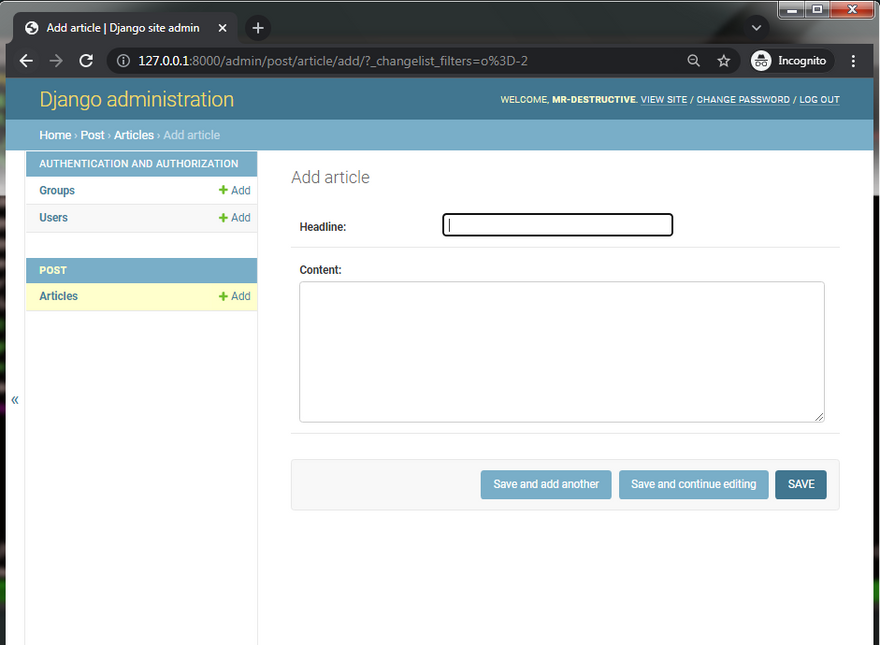
Task: Open a new browser tab with plus icon
Action: 258,28
